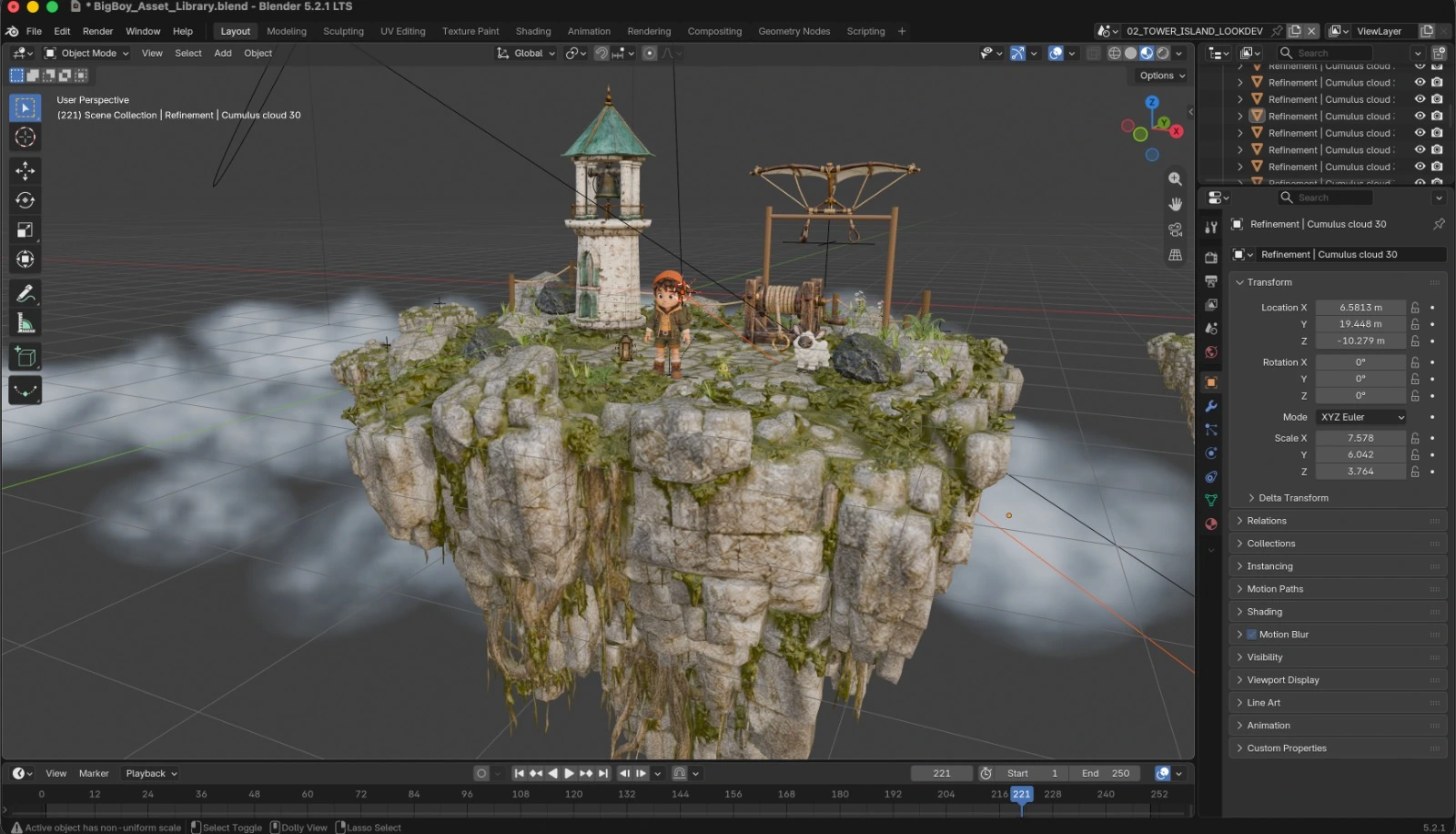
Task: Open the Render menu
Action: click(x=97, y=31)
